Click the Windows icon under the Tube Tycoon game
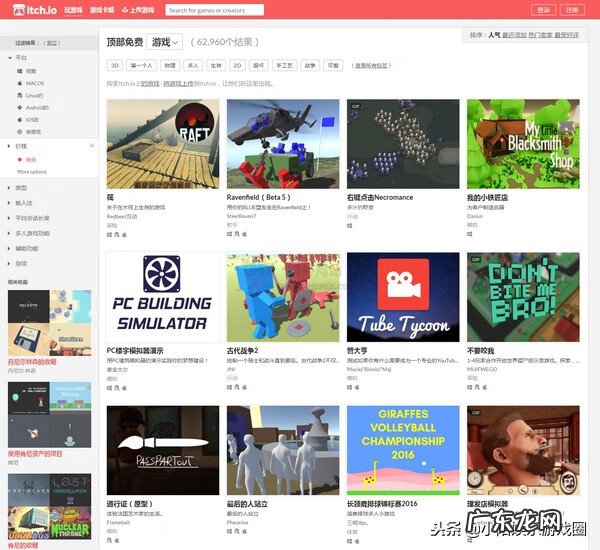The width and height of the screenshot is (600, 550). [x=350, y=387]
